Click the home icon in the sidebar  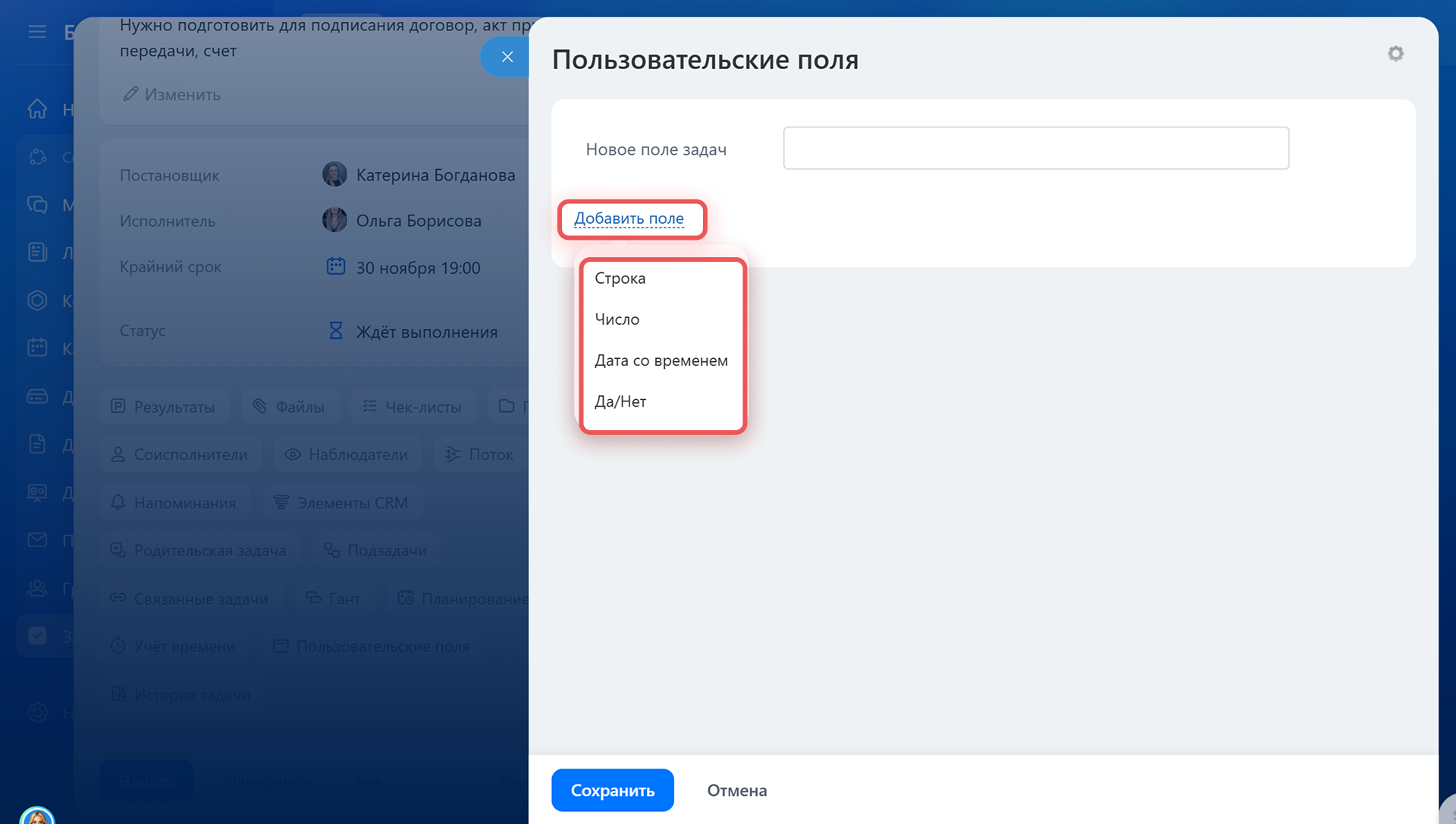click(x=37, y=109)
